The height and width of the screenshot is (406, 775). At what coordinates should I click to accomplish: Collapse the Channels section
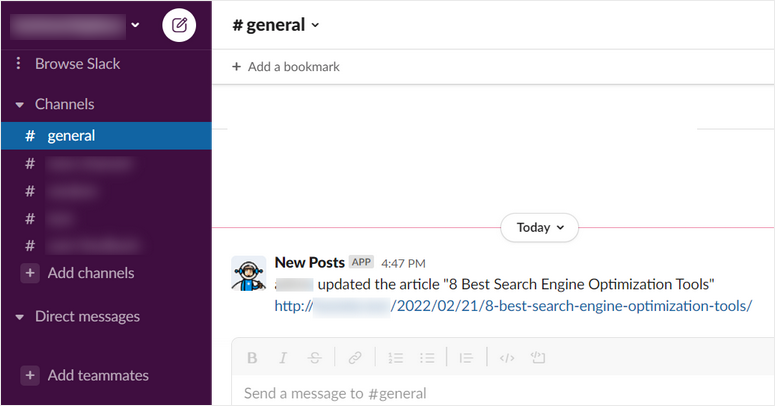point(19,104)
